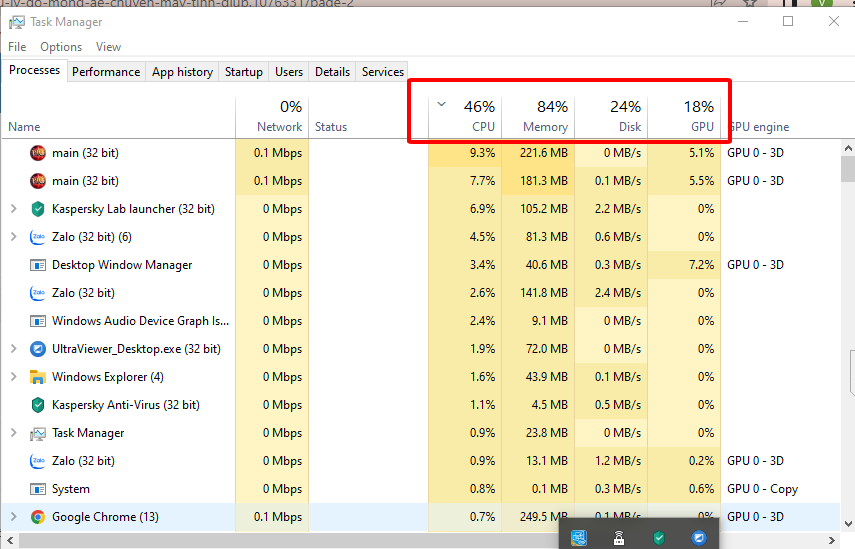The height and width of the screenshot is (549, 855).
Task: Expand the Kaspersky Lab launcher process tree
Action: point(13,209)
